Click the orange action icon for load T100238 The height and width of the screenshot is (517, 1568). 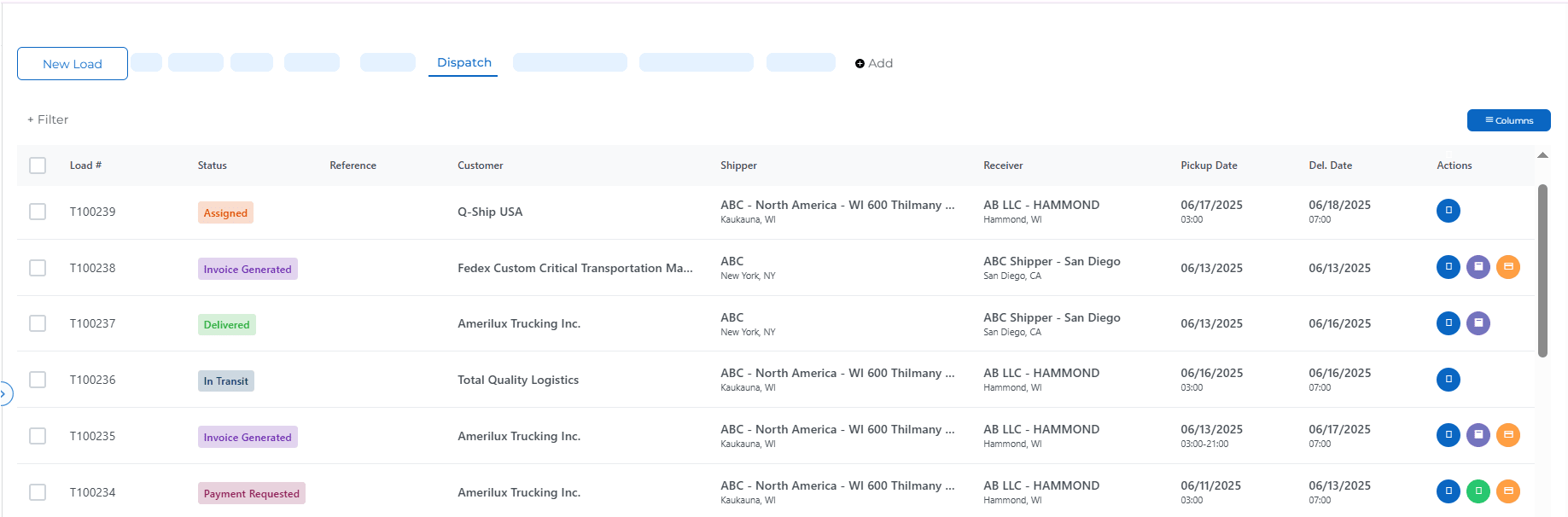[1507, 267]
